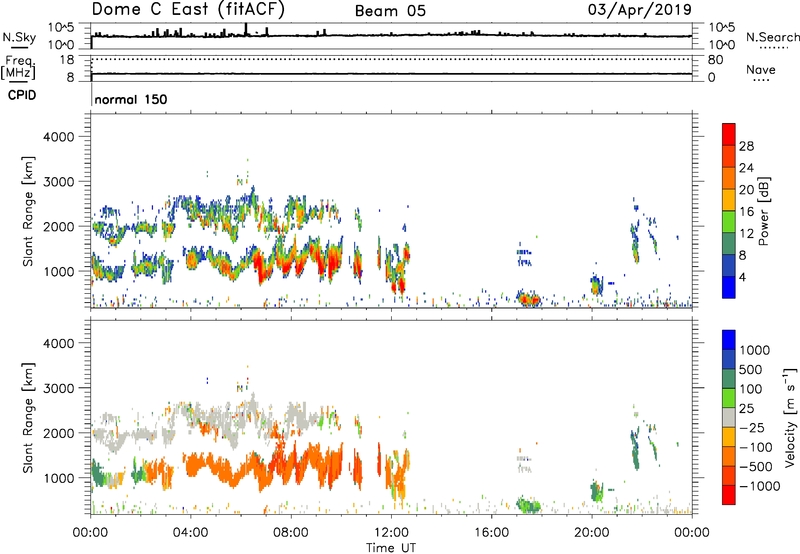Screen dimensions: 800x554
Task: Click the '3000' tick on the power panel
Action: (x=58, y=182)
